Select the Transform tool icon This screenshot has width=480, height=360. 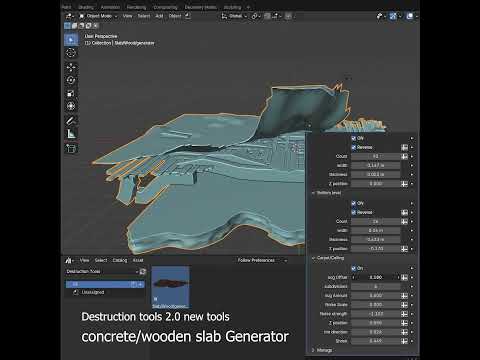click(71, 106)
